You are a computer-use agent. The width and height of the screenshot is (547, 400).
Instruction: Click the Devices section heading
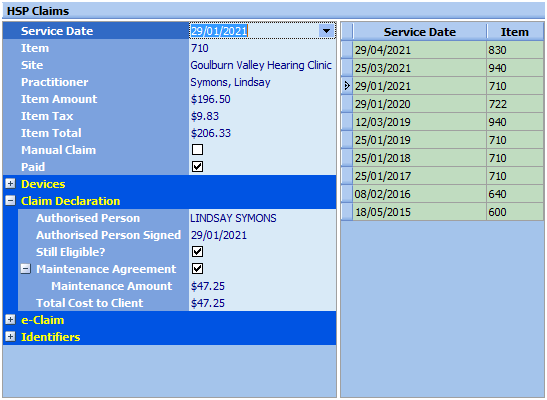coord(43,184)
